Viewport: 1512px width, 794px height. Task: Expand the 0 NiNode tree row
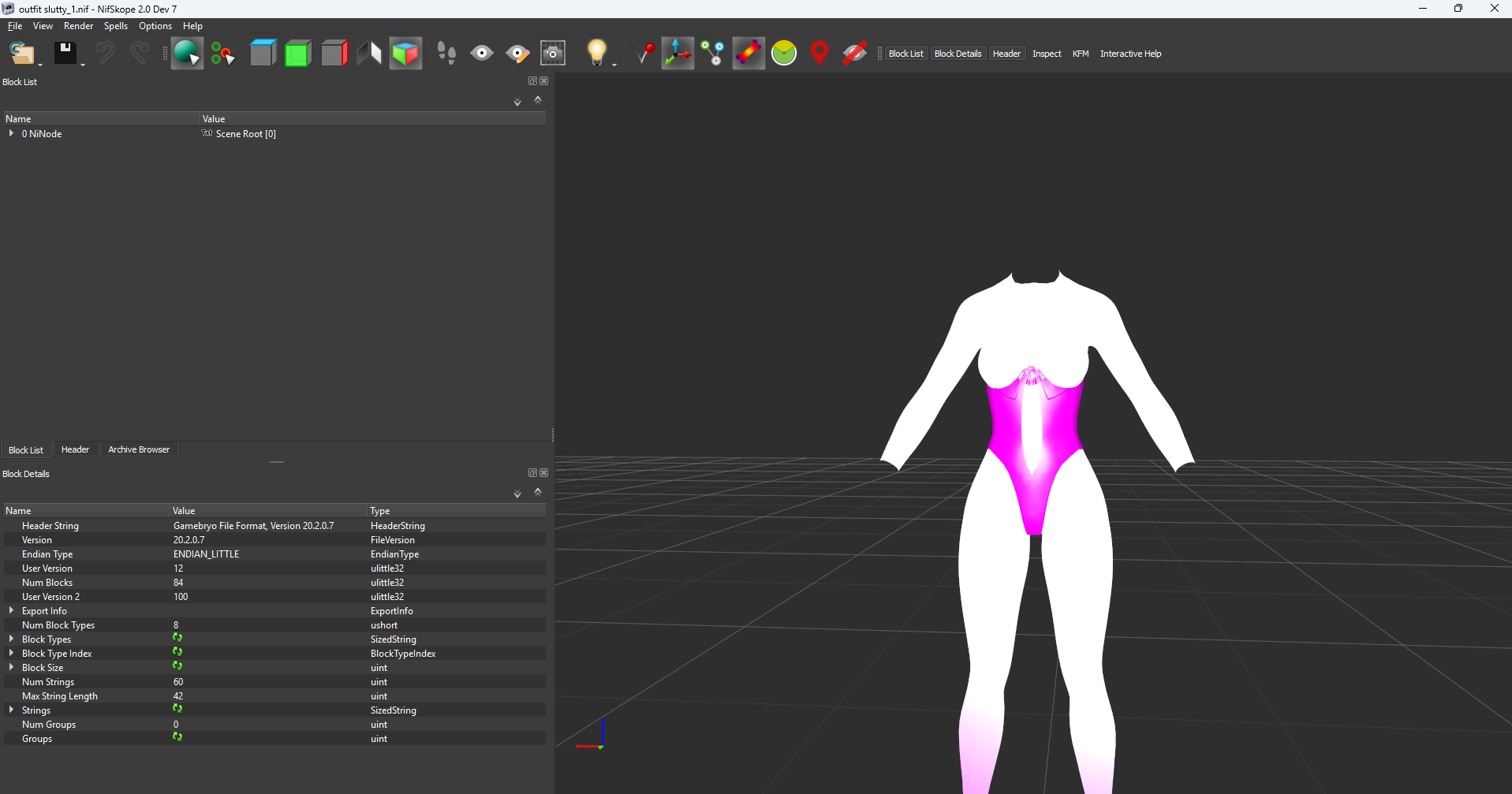click(11, 134)
